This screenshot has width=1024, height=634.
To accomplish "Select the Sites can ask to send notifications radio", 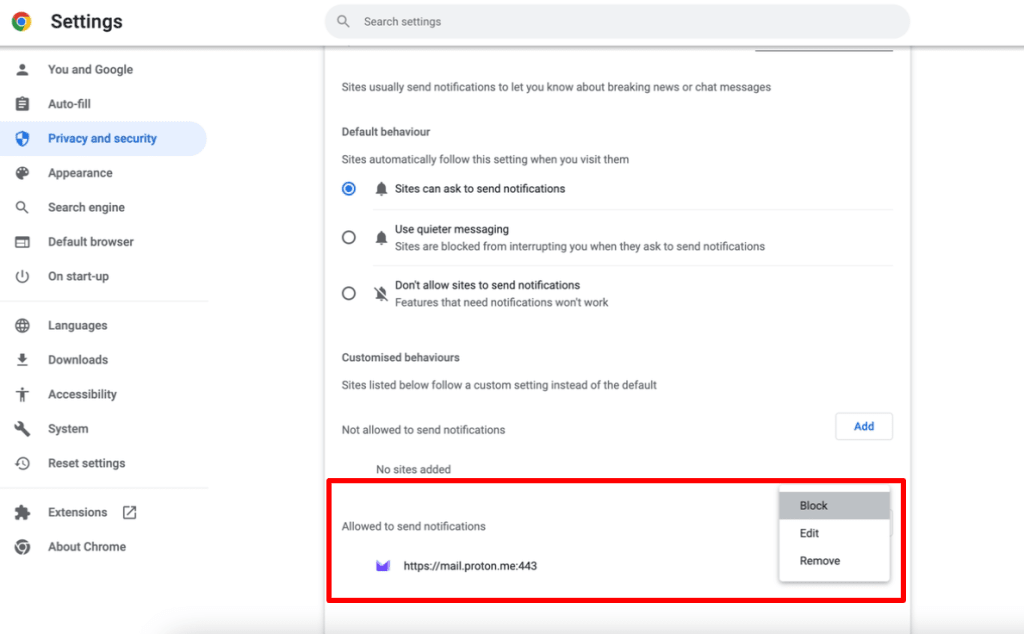I will [x=348, y=188].
